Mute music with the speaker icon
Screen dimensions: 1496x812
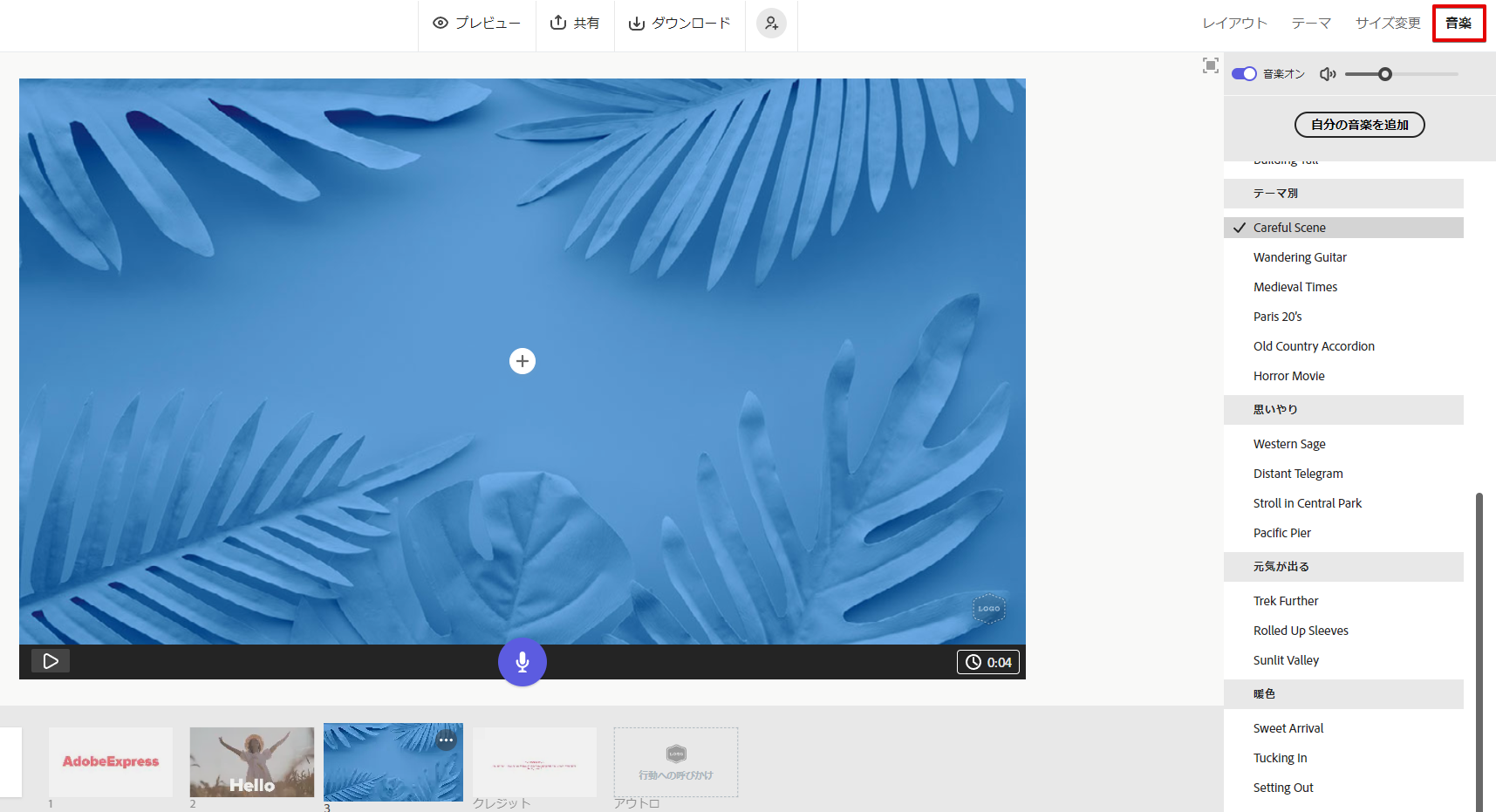[1327, 74]
